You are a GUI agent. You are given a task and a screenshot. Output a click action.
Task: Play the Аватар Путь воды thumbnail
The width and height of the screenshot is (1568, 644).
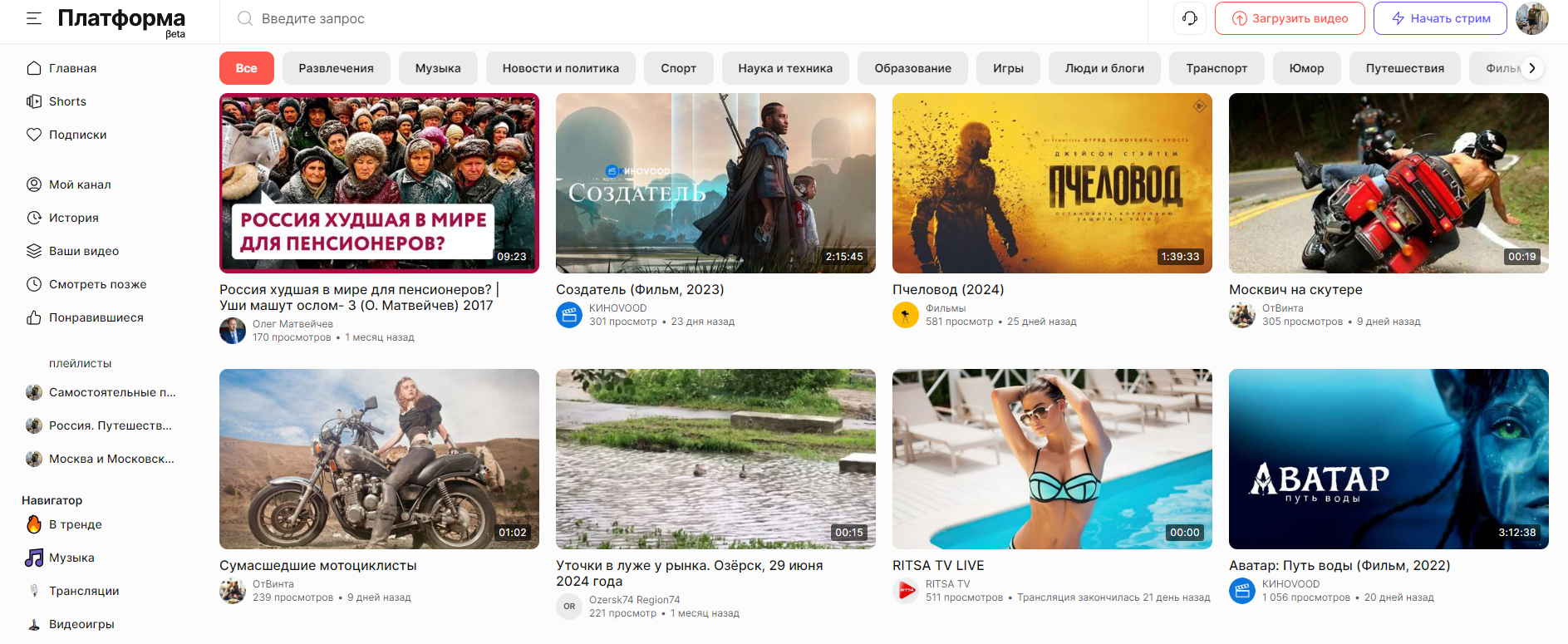(1389, 459)
